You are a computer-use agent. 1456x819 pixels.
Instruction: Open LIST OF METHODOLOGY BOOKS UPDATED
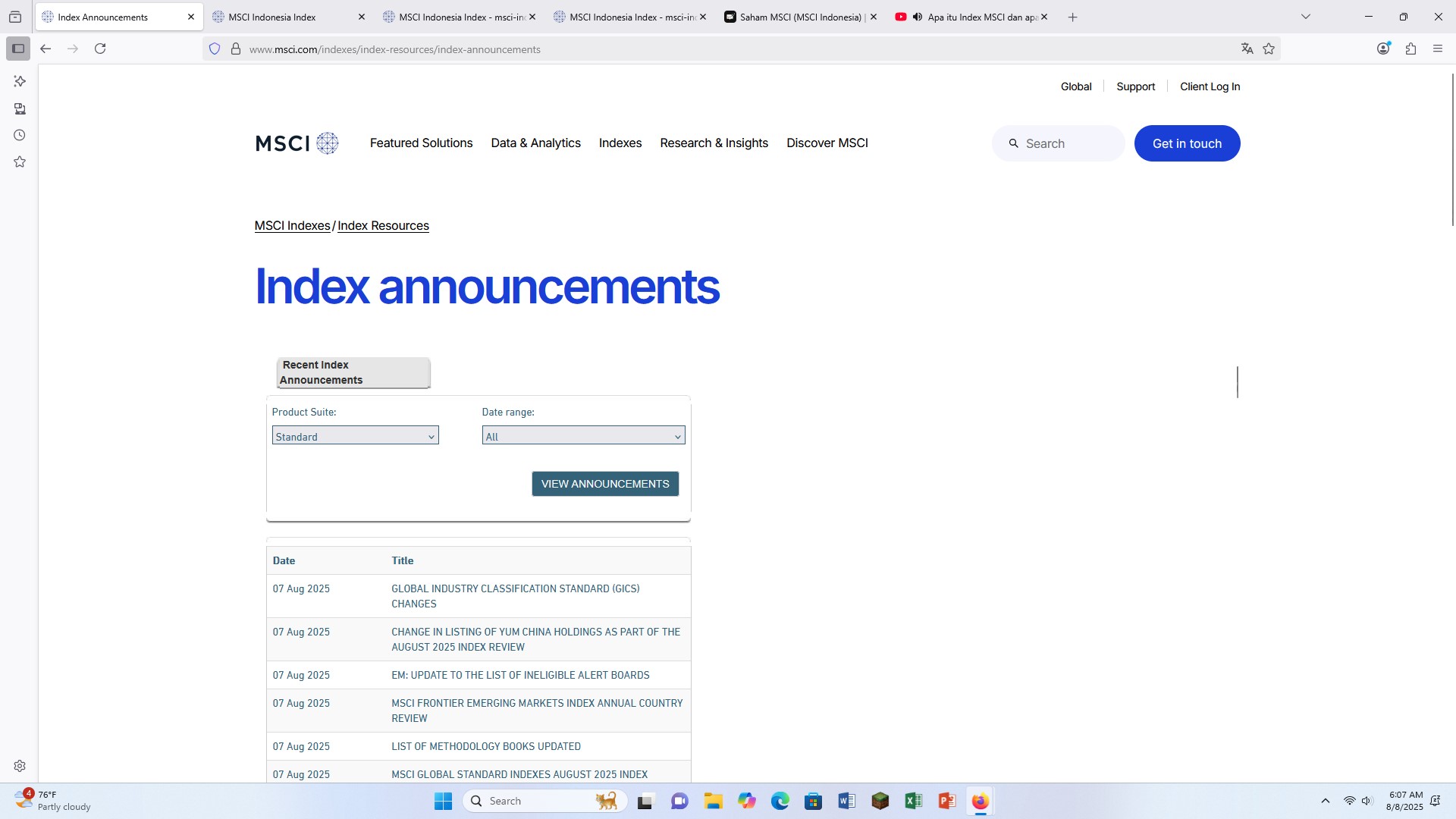click(x=486, y=746)
